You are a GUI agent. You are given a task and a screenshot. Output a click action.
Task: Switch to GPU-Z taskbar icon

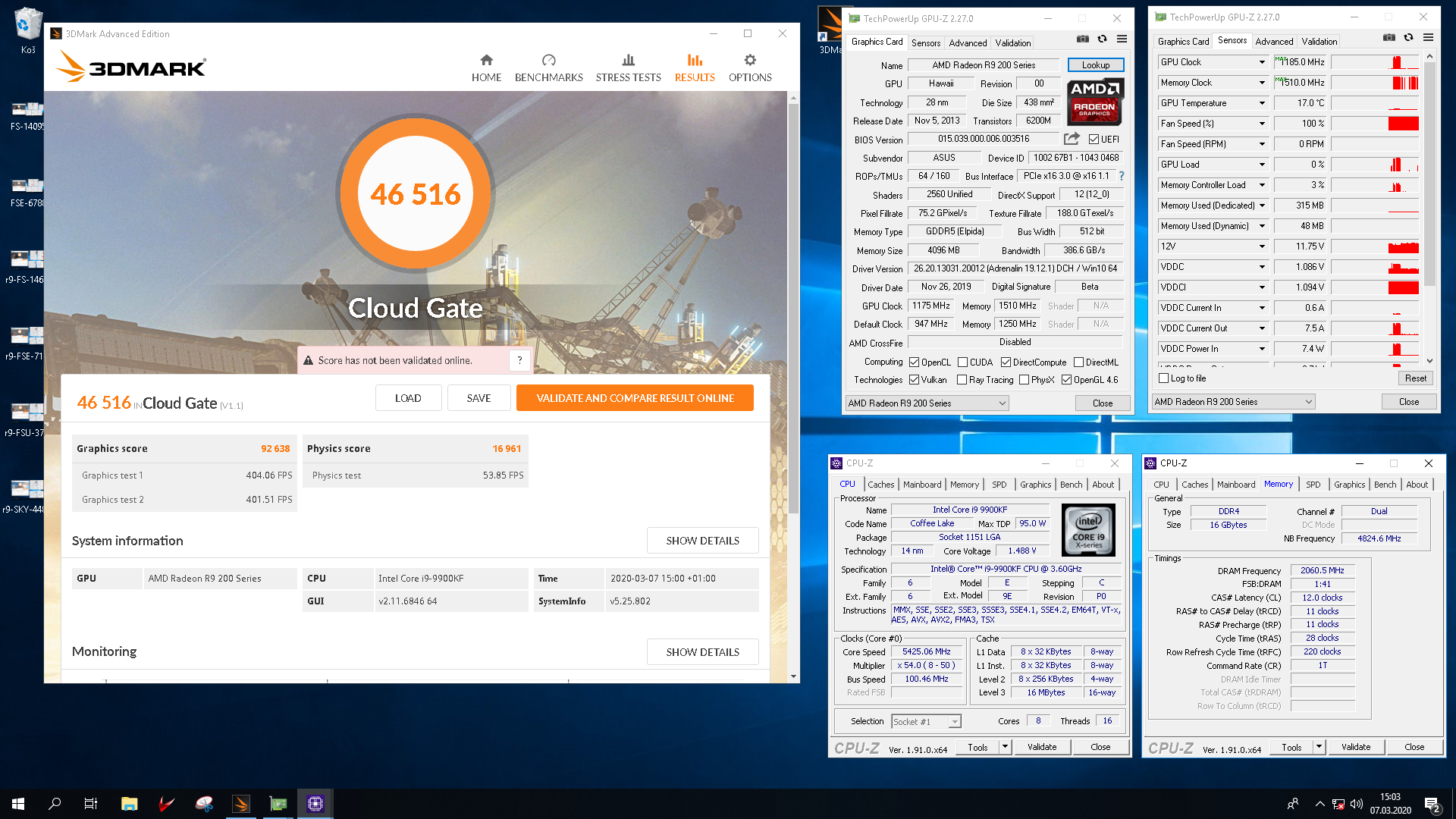pyautogui.click(x=278, y=804)
